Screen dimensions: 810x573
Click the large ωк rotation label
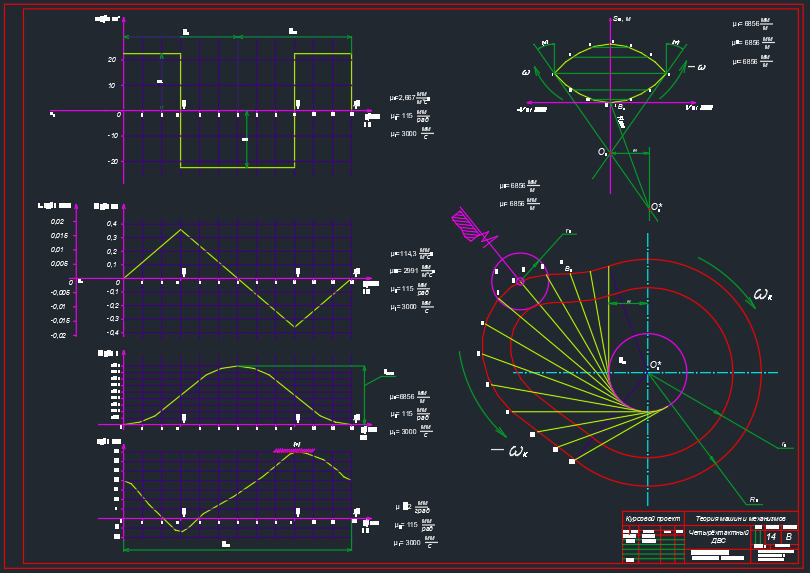762,294
